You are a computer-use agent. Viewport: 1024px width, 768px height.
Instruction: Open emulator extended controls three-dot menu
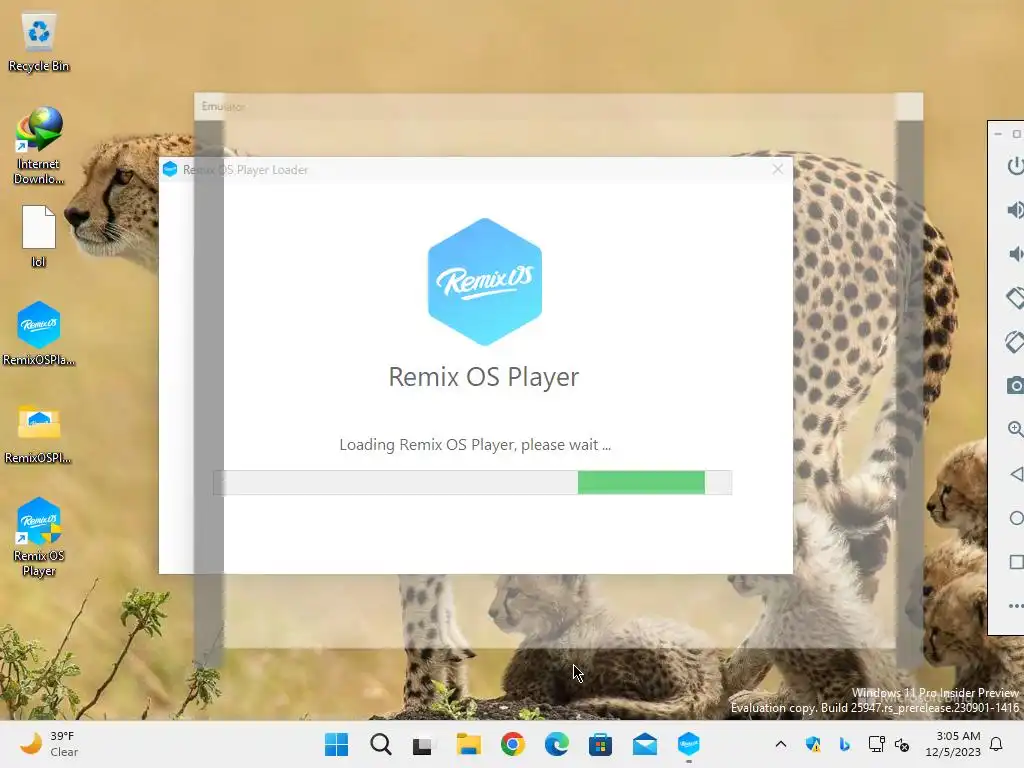(1016, 606)
